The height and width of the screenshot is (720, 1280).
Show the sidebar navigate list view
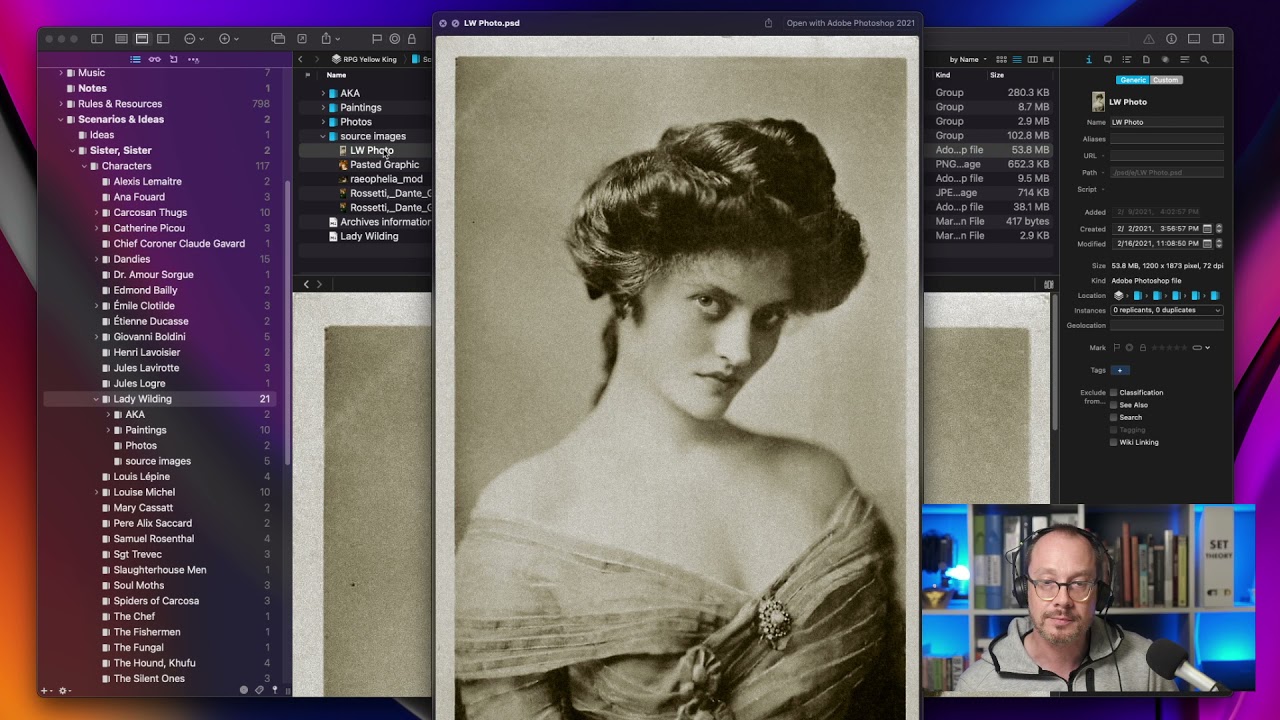pos(136,59)
